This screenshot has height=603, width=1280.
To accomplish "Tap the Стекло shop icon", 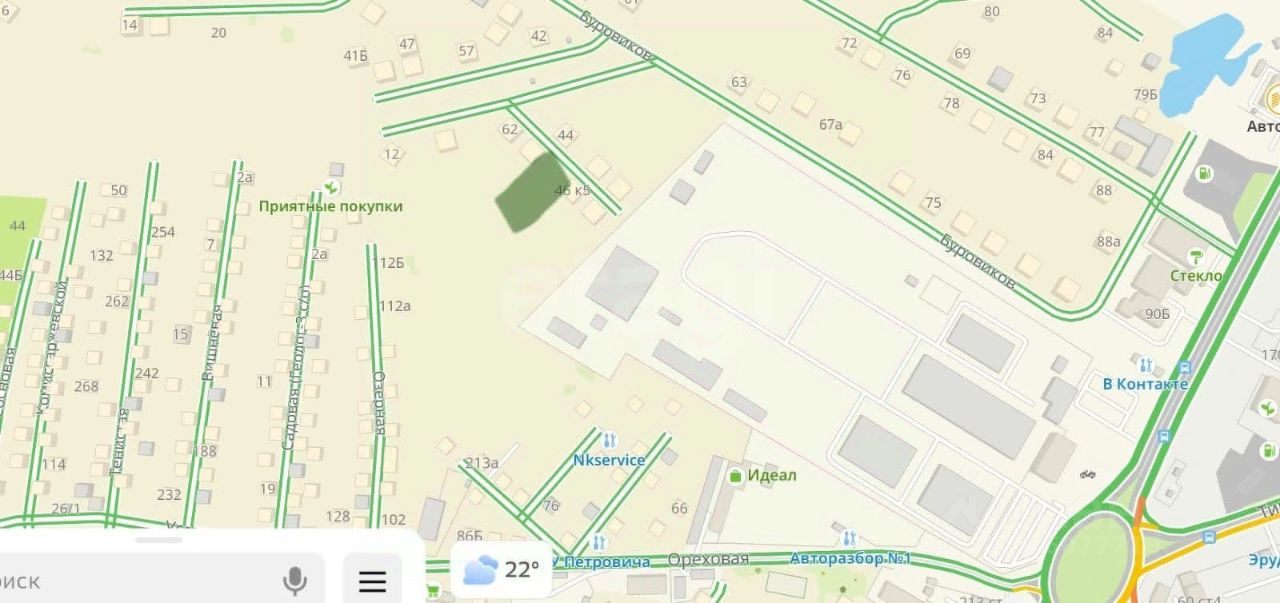I will [1197, 258].
